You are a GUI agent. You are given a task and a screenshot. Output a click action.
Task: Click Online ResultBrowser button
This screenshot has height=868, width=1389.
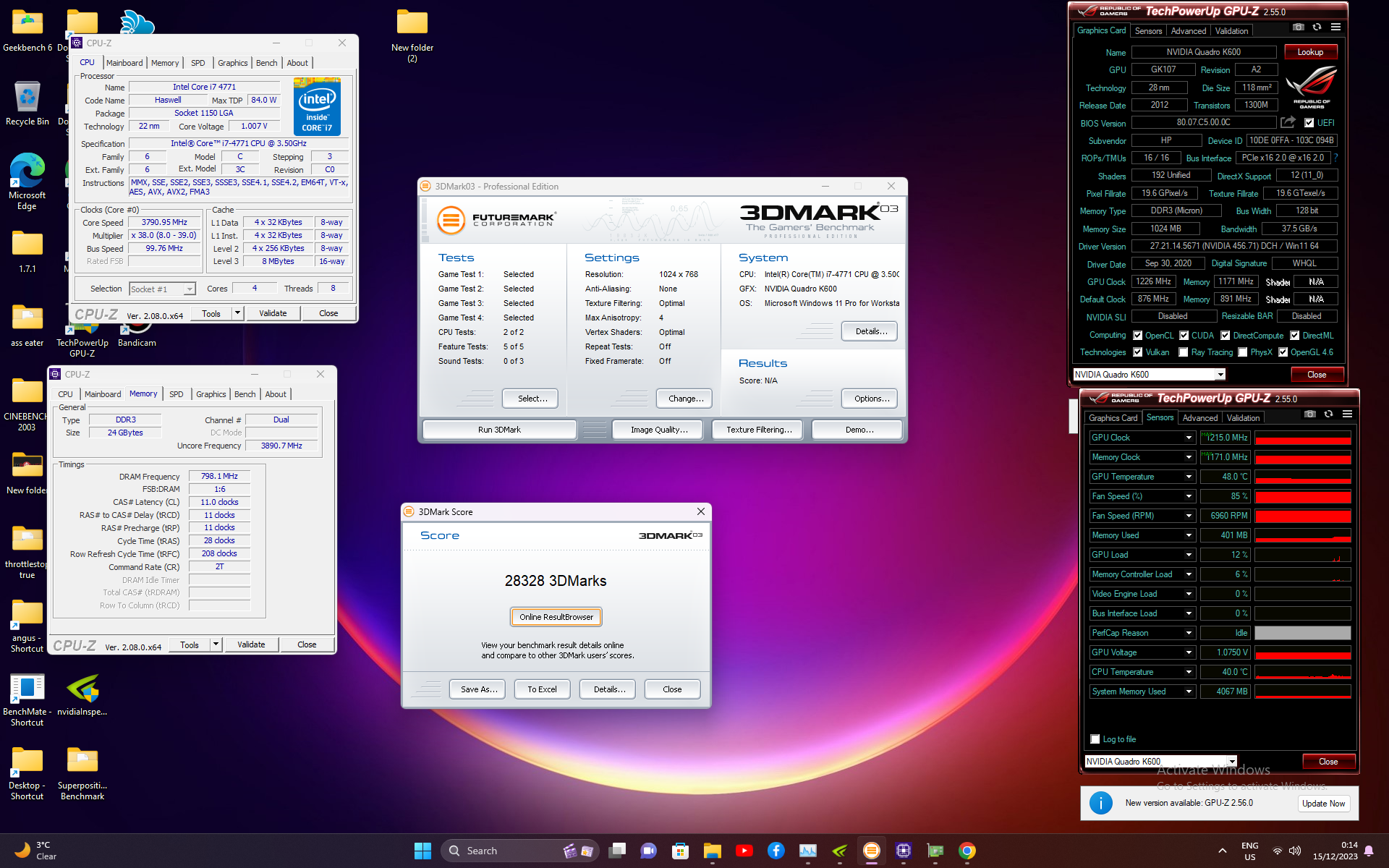click(556, 617)
